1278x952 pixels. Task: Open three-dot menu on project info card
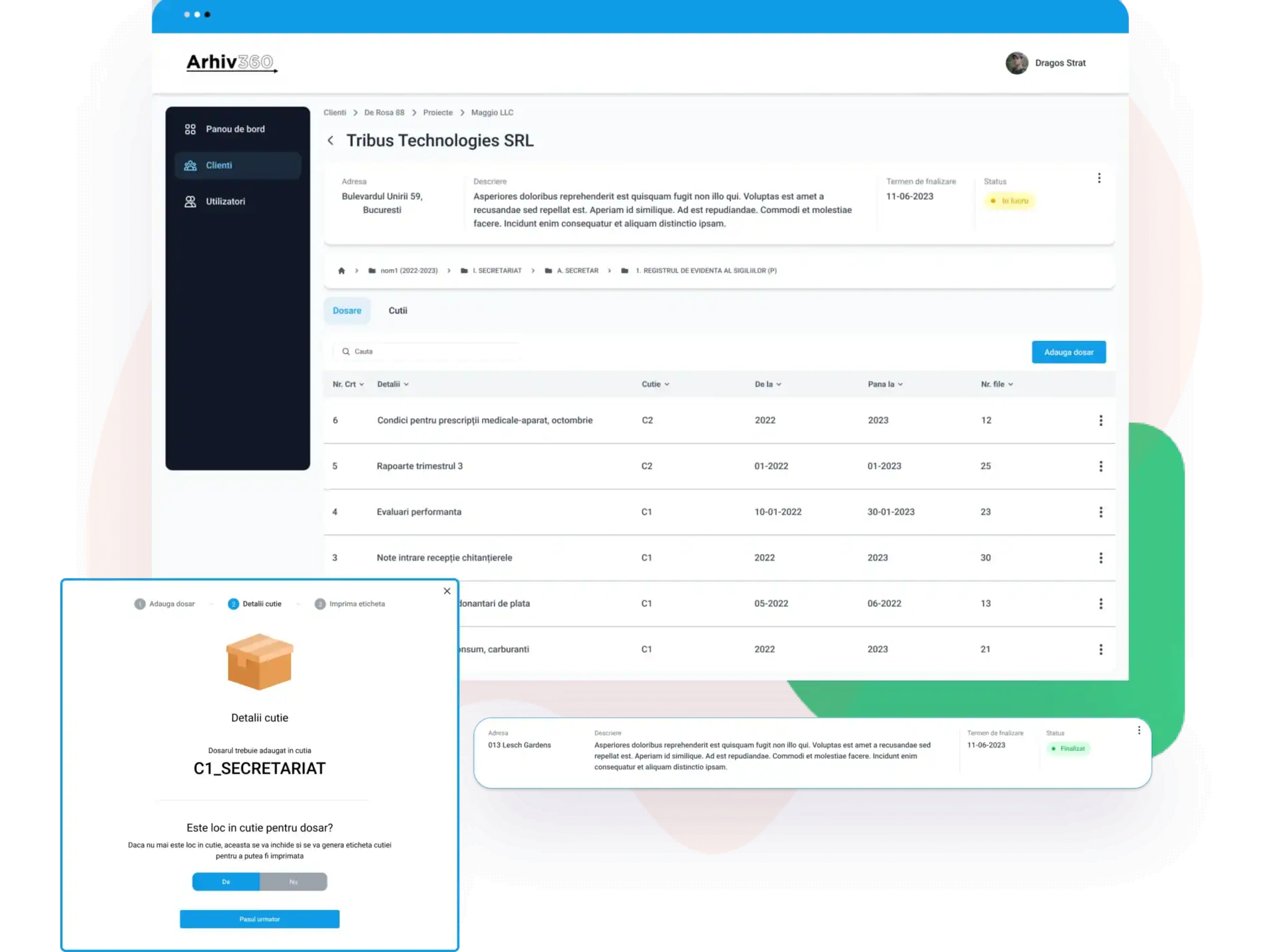click(x=1099, y=178)
